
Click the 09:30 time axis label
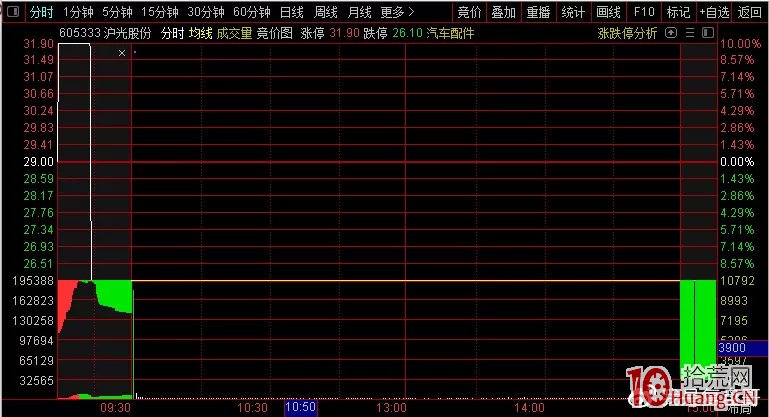(x=116, y=408)
